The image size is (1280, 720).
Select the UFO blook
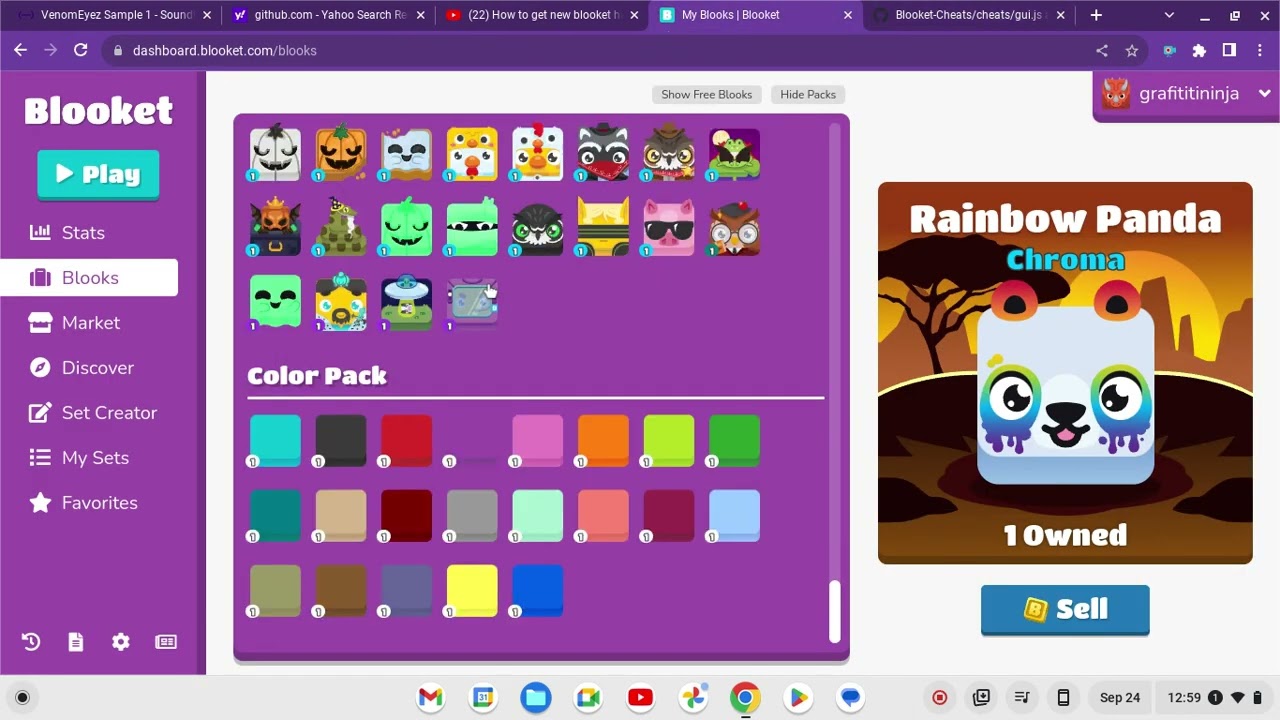pos(407,304)
